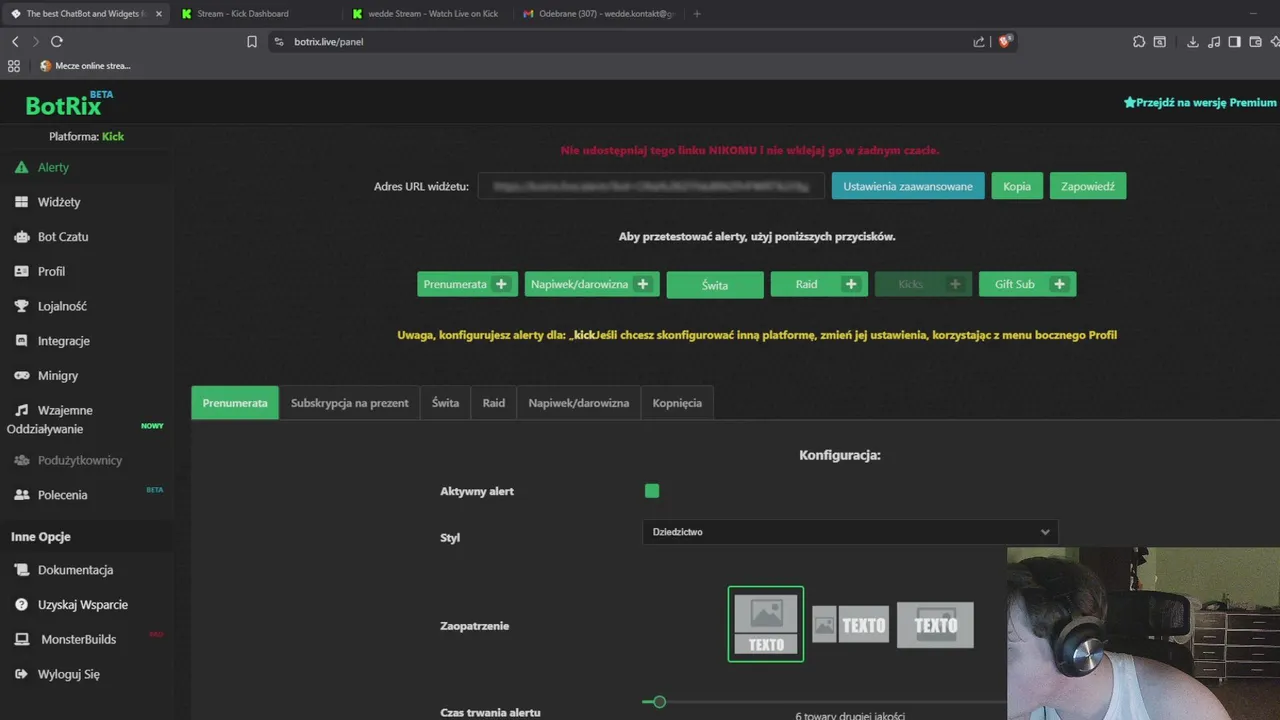The image size is (1280, 720).
Task: Test the Napiwek/darowizna alert button
Action: tap(592, 284)
